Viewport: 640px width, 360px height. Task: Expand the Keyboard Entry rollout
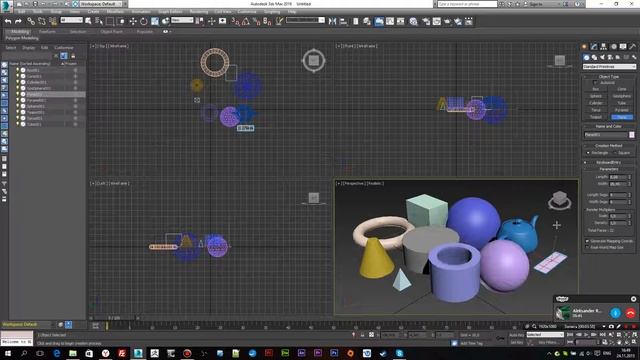(609, 162)
